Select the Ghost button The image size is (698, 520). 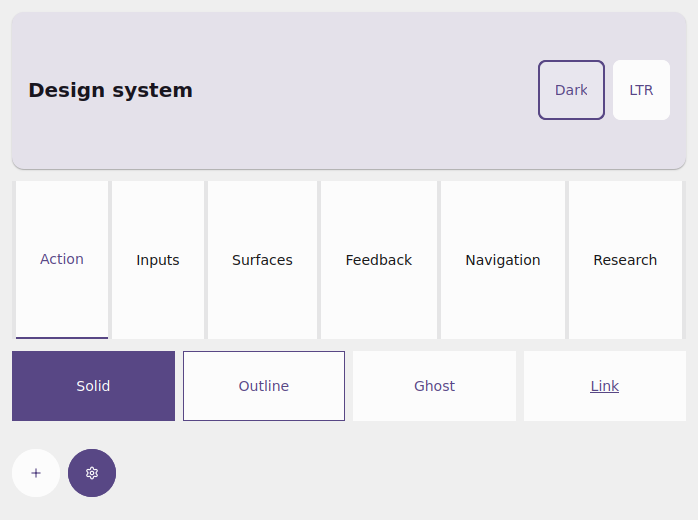(x=434, y=386)
